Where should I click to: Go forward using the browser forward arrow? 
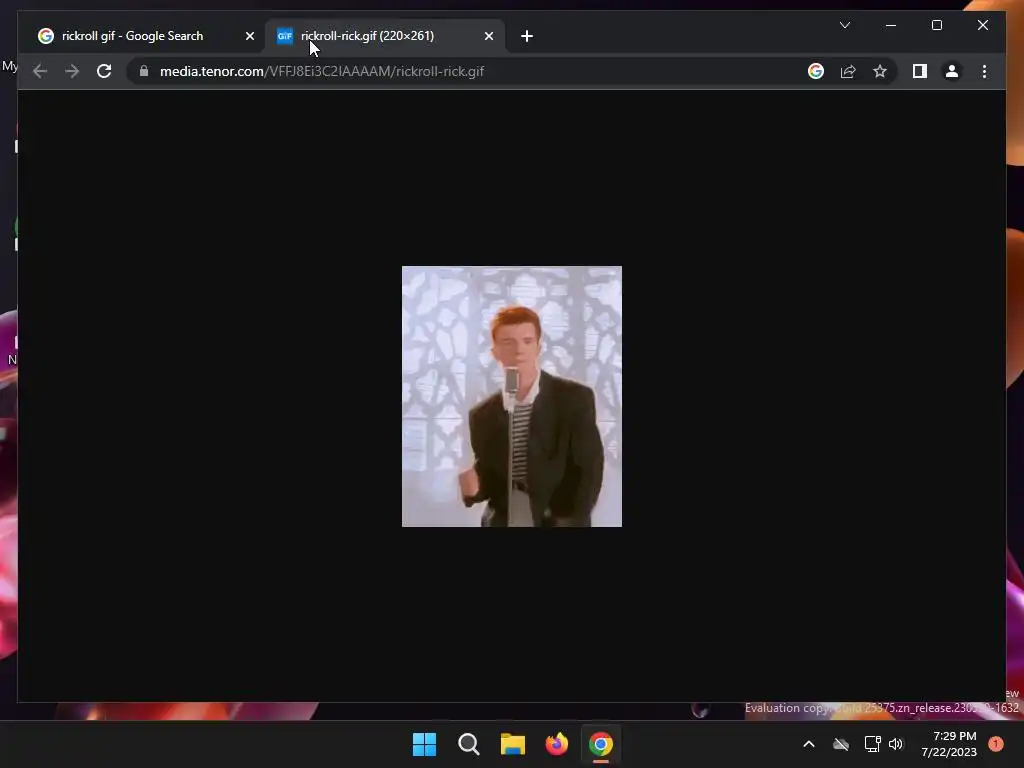pos(72,71)
